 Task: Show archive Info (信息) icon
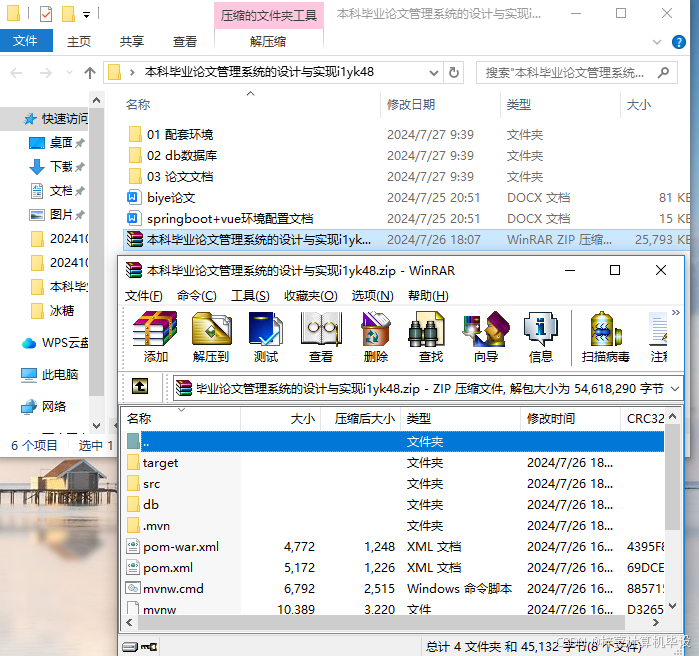[x=541, y=336]
